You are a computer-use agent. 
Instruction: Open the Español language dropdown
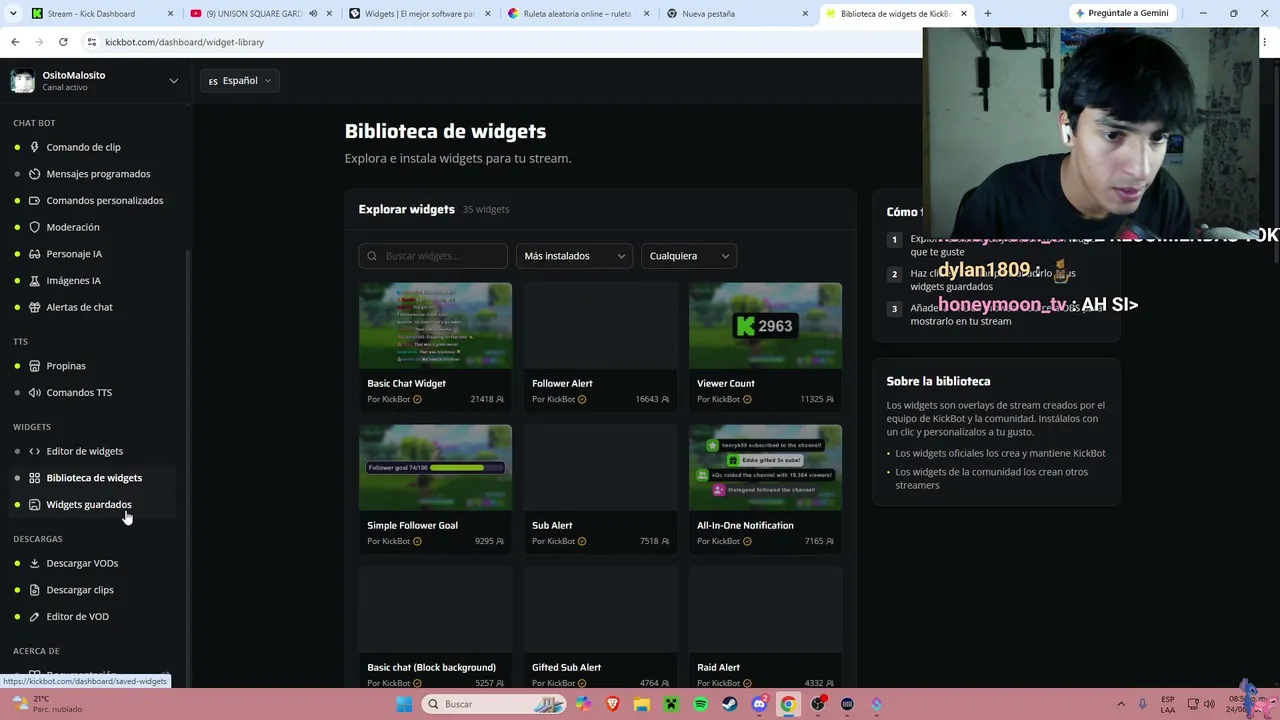click(240, 81)
